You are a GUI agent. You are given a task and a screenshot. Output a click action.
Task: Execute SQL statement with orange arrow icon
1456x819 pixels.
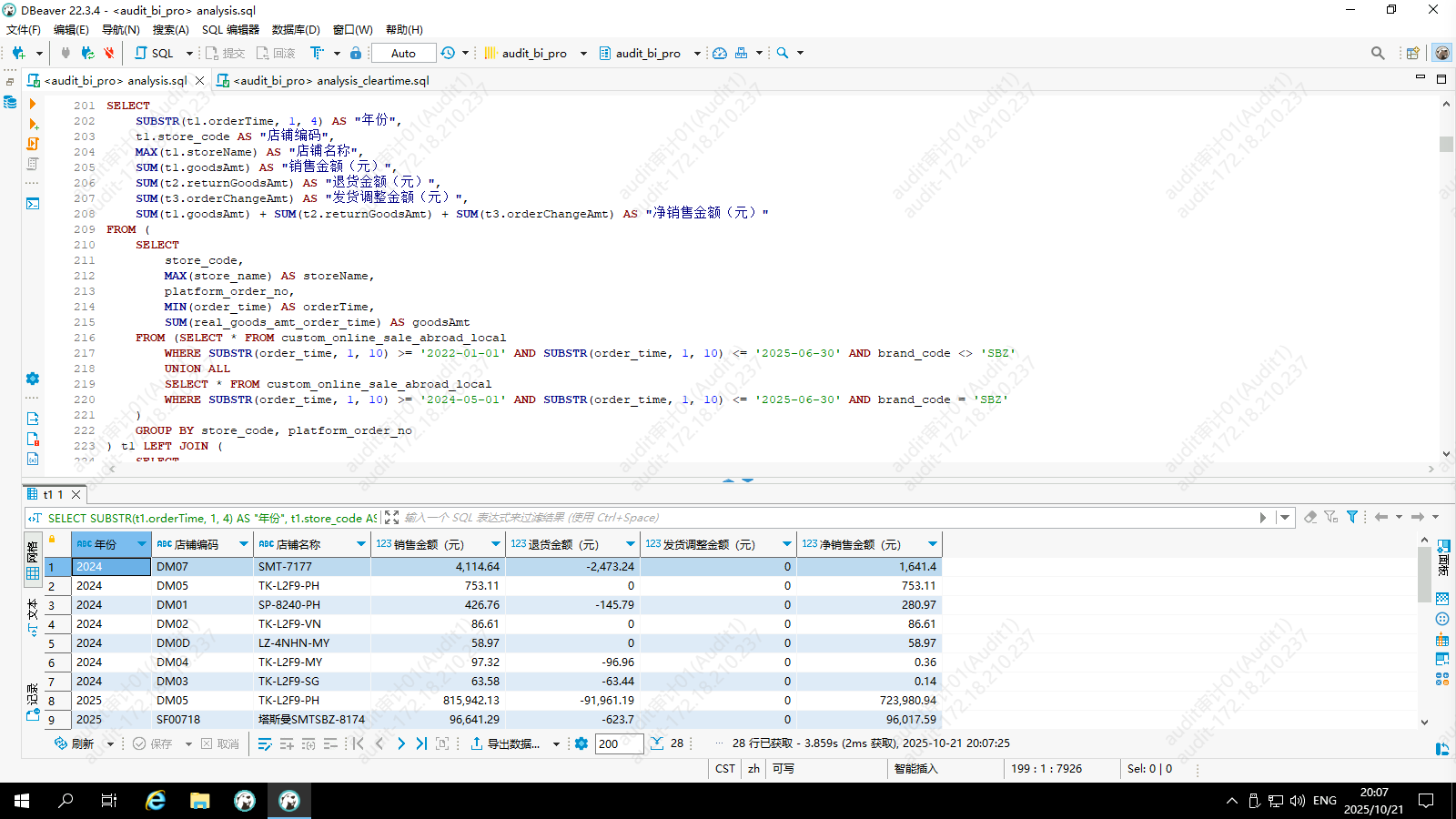pos(33,104)
